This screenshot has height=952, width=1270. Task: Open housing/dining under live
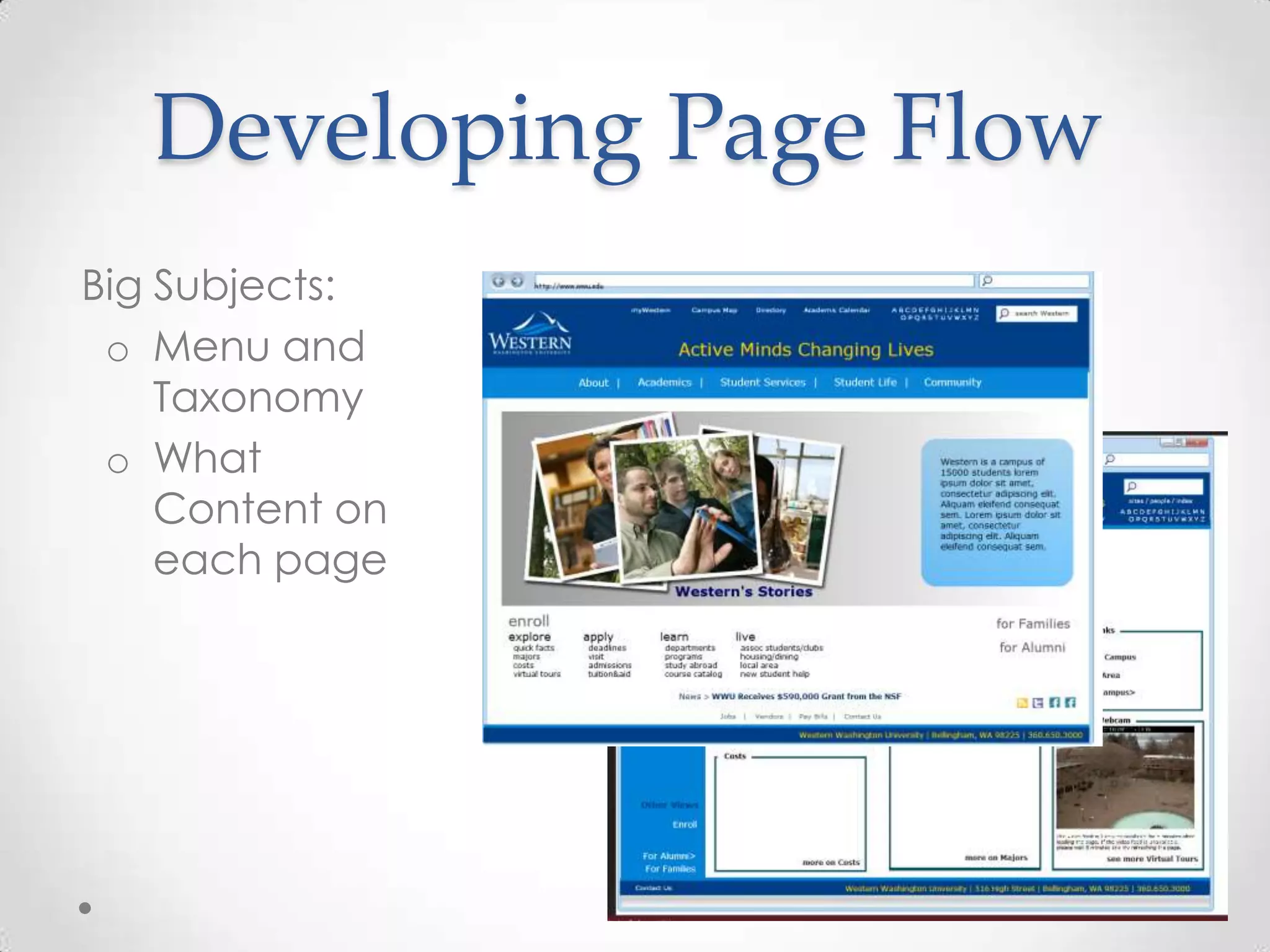(769, 656)
